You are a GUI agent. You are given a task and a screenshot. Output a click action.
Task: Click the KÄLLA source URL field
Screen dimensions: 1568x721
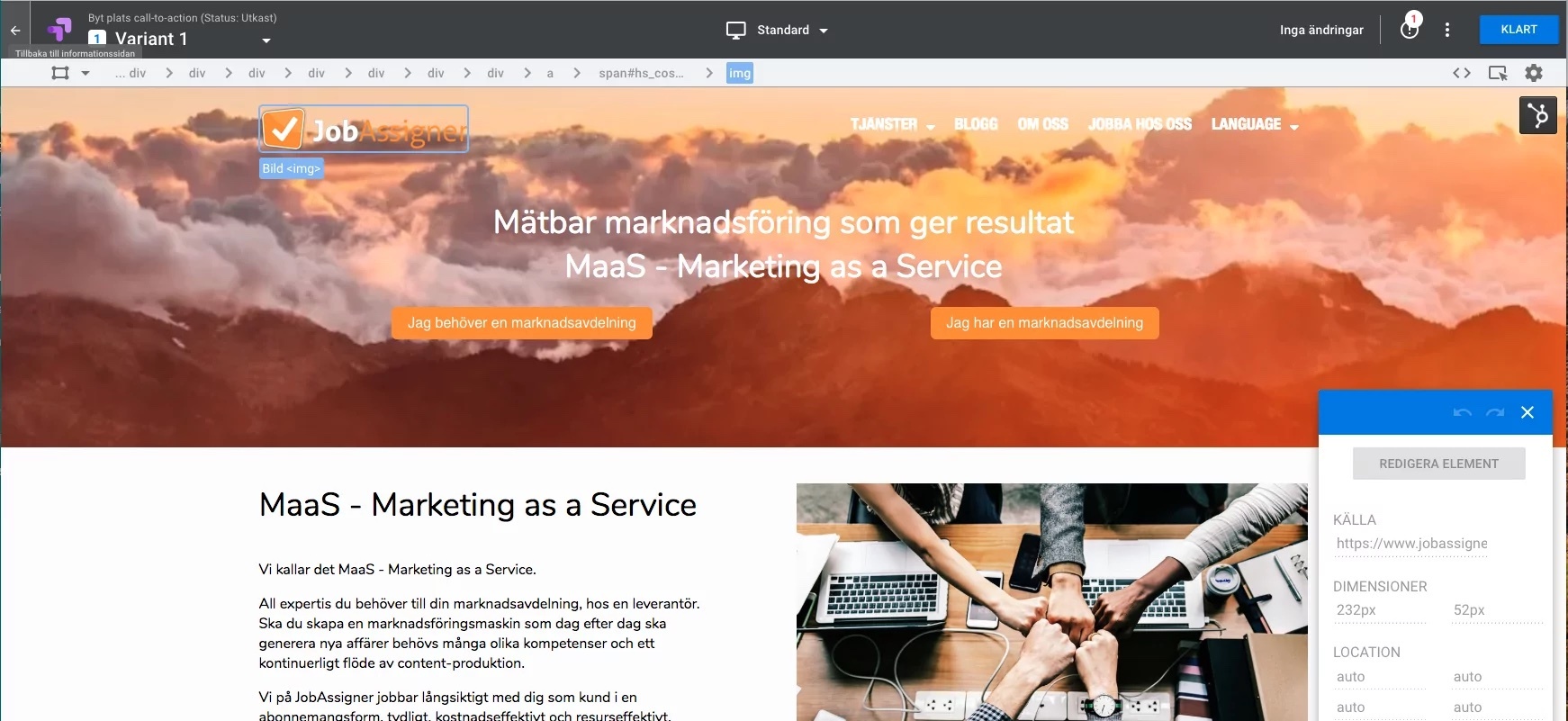click(1410, 544)
